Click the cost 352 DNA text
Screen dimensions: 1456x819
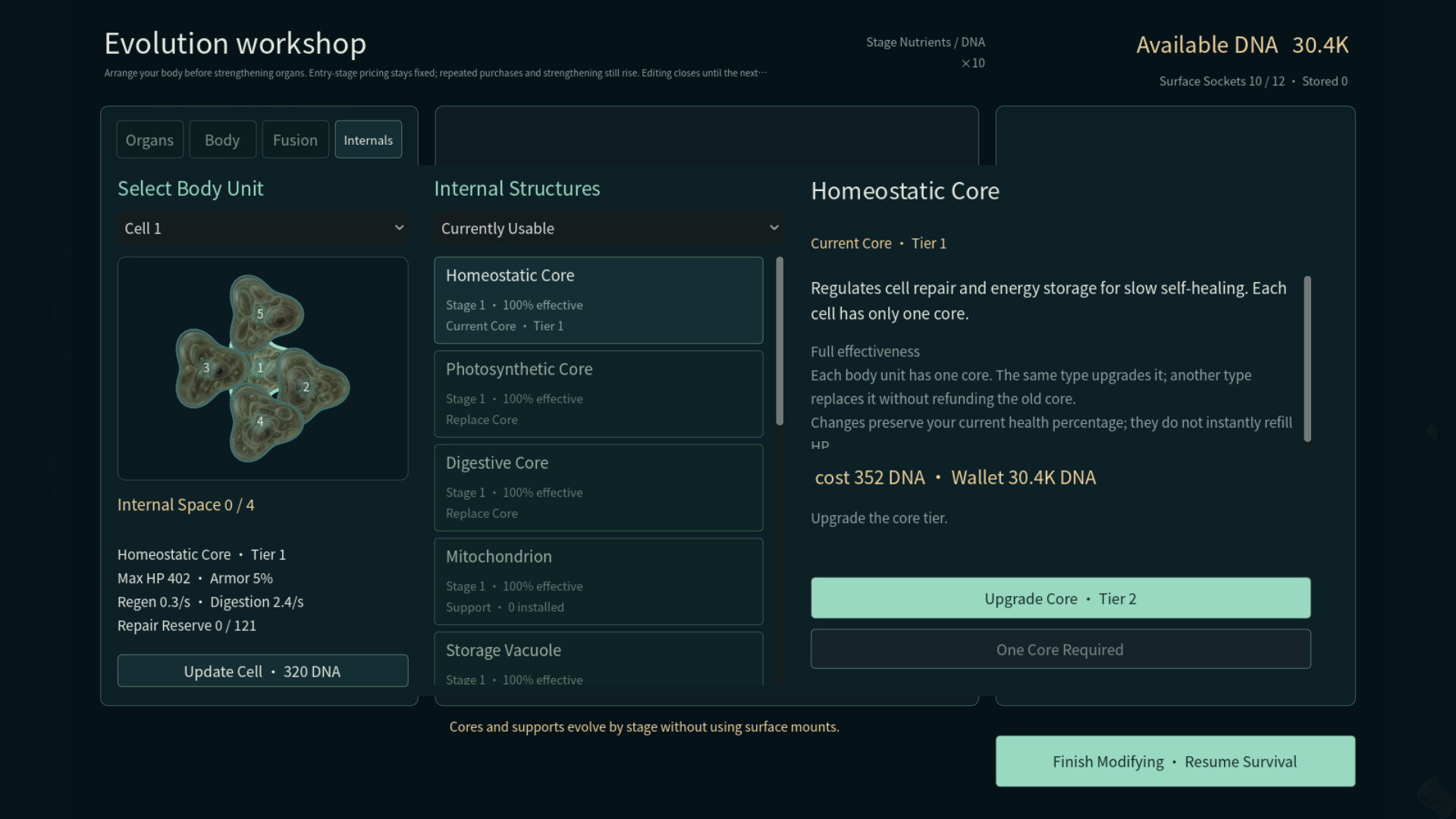[x=870, y=478]
